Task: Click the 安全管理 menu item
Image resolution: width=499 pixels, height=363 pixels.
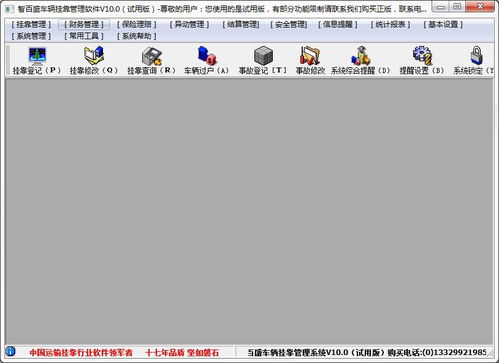Action: click(x=289, y=24)
